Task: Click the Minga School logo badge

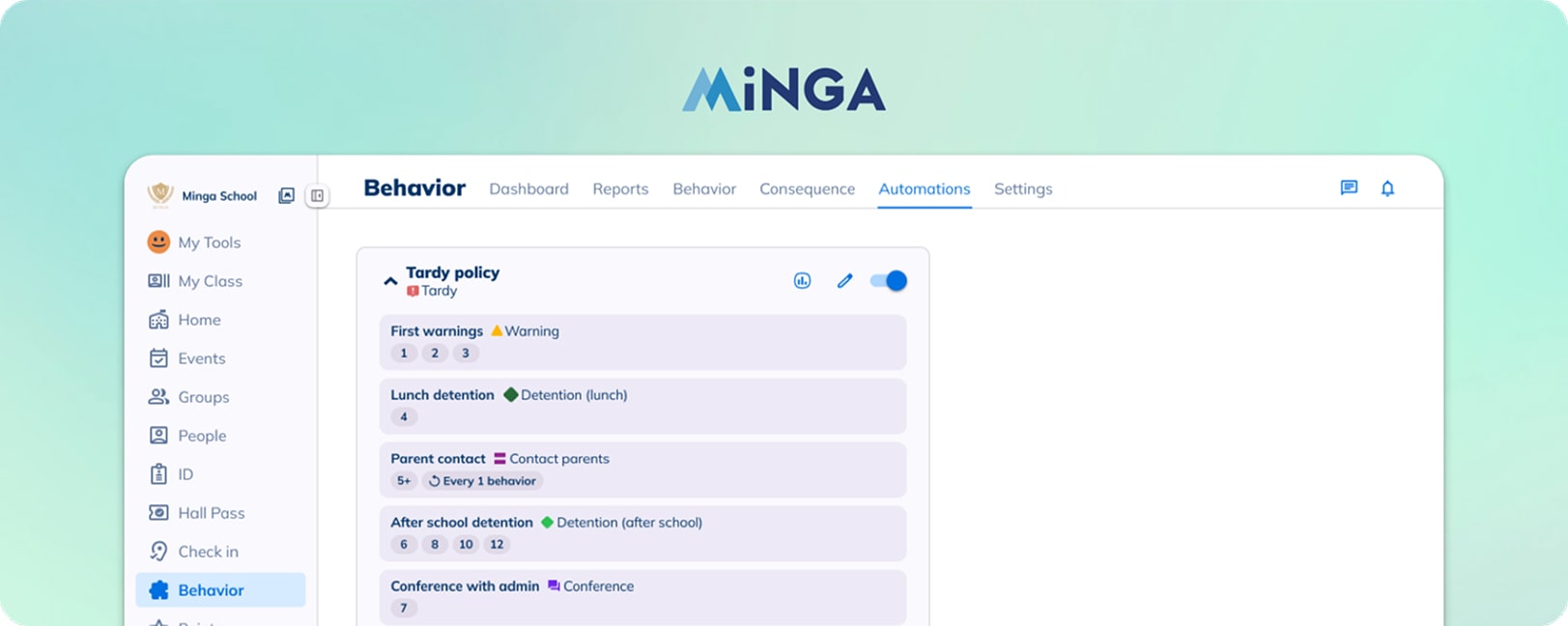Action: point(160,195)
